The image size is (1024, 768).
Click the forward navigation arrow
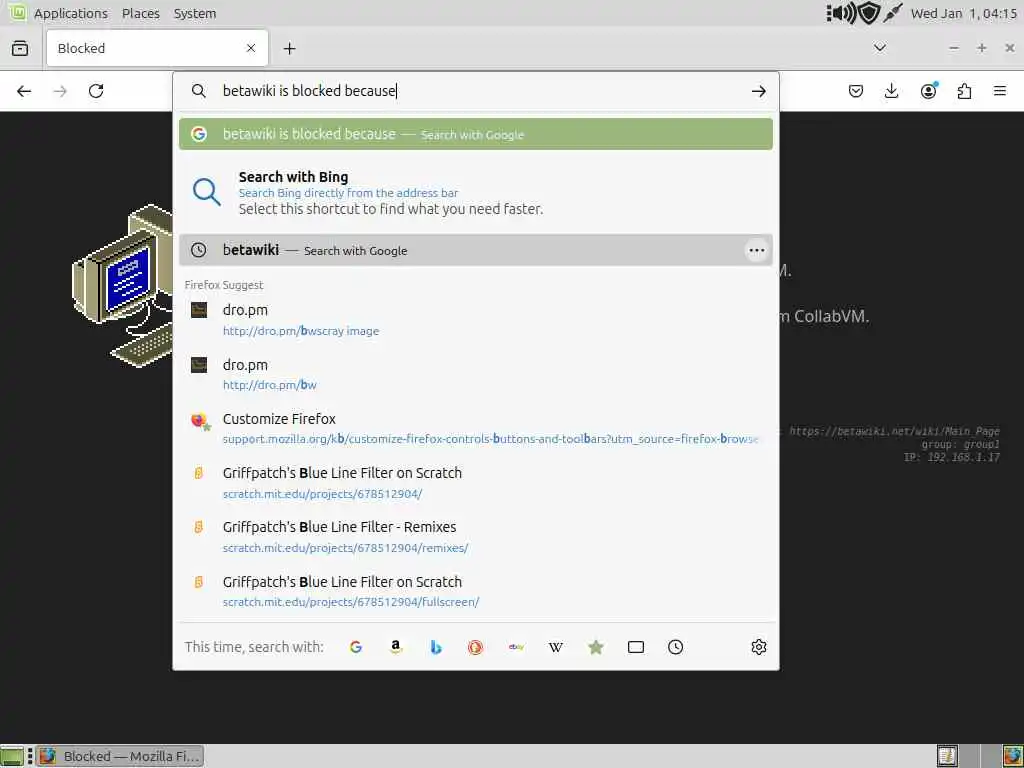click(x=60, y=91)
